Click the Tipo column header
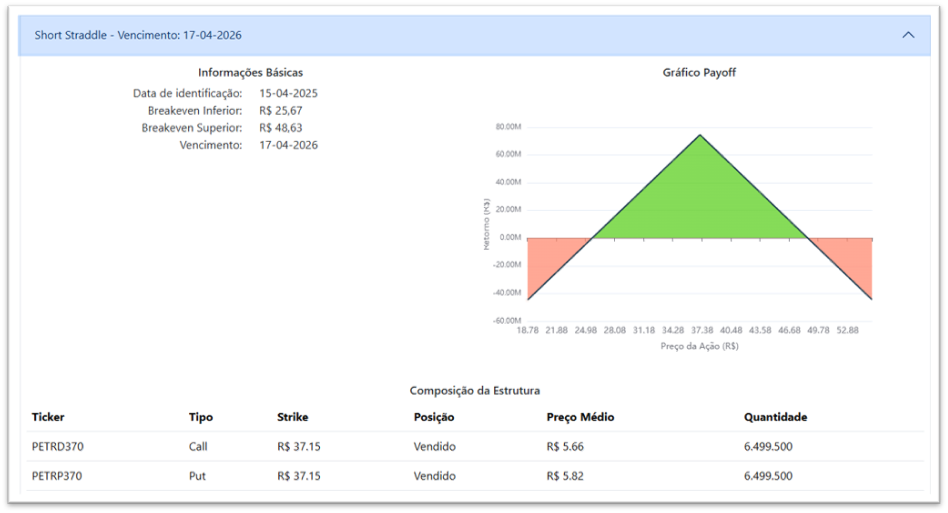The height and width of the screenshot is (513, 948). point(200,417)
